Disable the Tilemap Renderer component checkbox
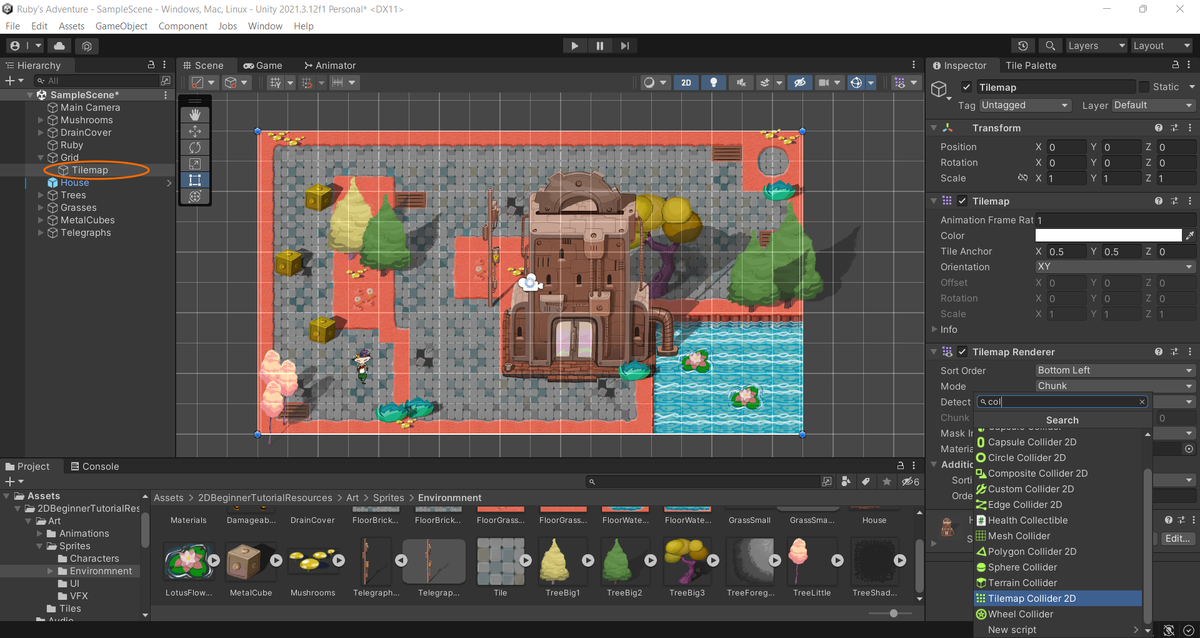1200x638 pixels. [962, 352]
